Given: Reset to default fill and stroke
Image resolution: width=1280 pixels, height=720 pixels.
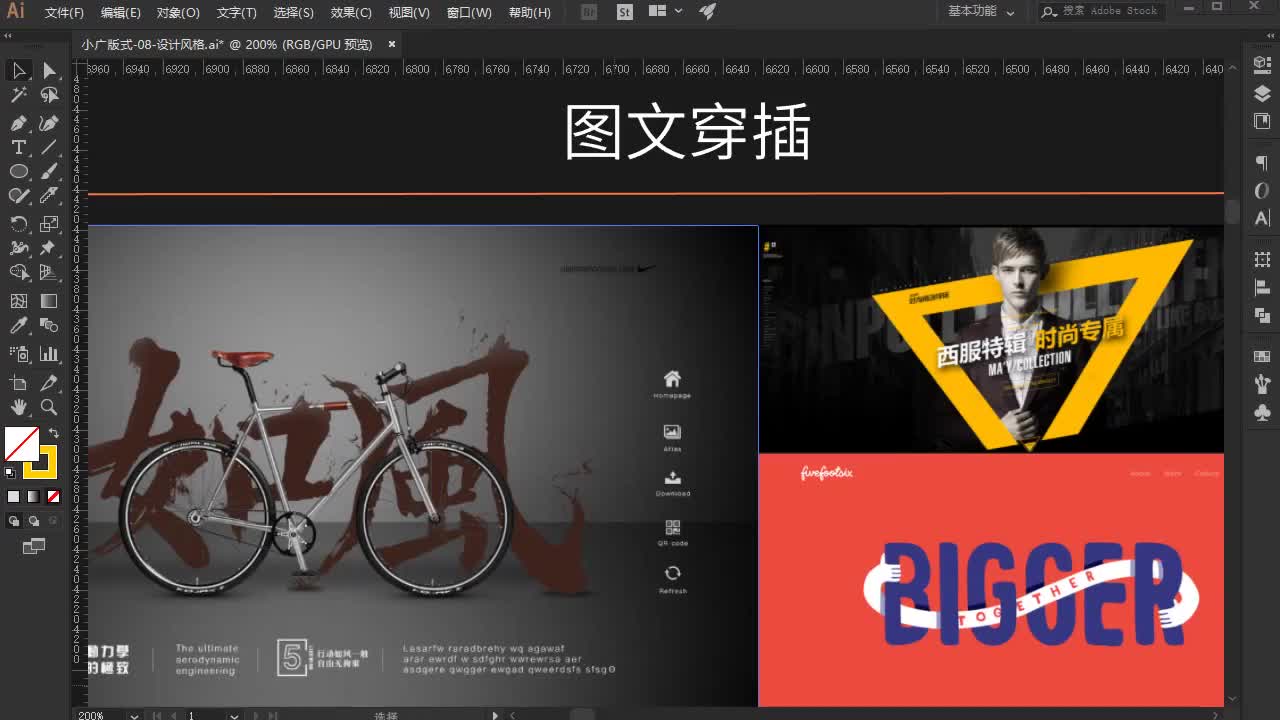Looking at the screenshot, I should point(10,472).
